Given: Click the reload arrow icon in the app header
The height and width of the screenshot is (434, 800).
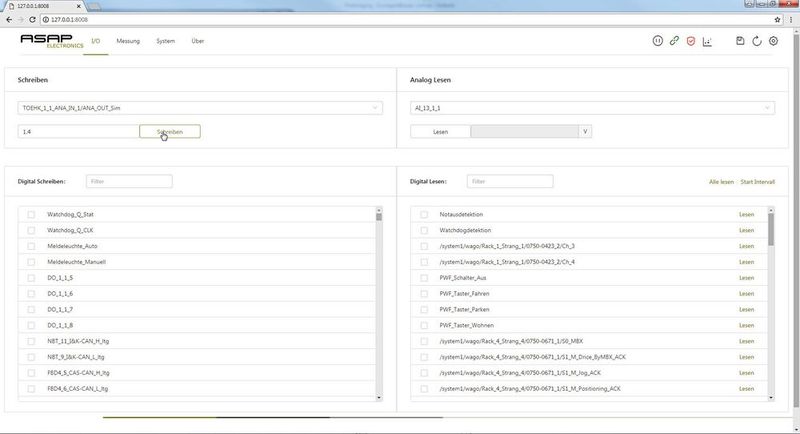Looking at the screenshot, I should (x=757, y=41).
